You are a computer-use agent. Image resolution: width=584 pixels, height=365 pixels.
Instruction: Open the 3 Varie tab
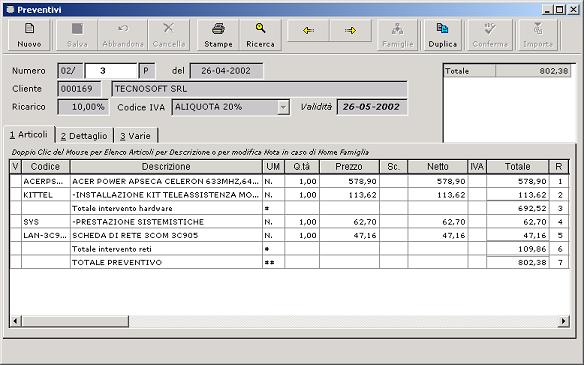[136, 136]
